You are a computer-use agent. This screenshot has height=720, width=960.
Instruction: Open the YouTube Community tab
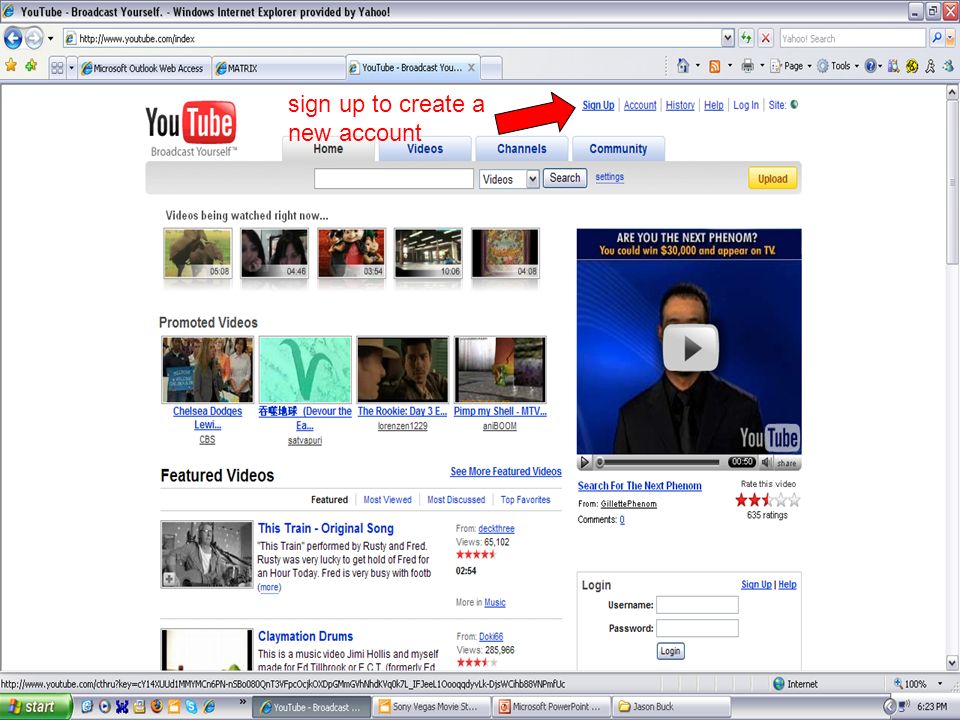pos(618,149)
